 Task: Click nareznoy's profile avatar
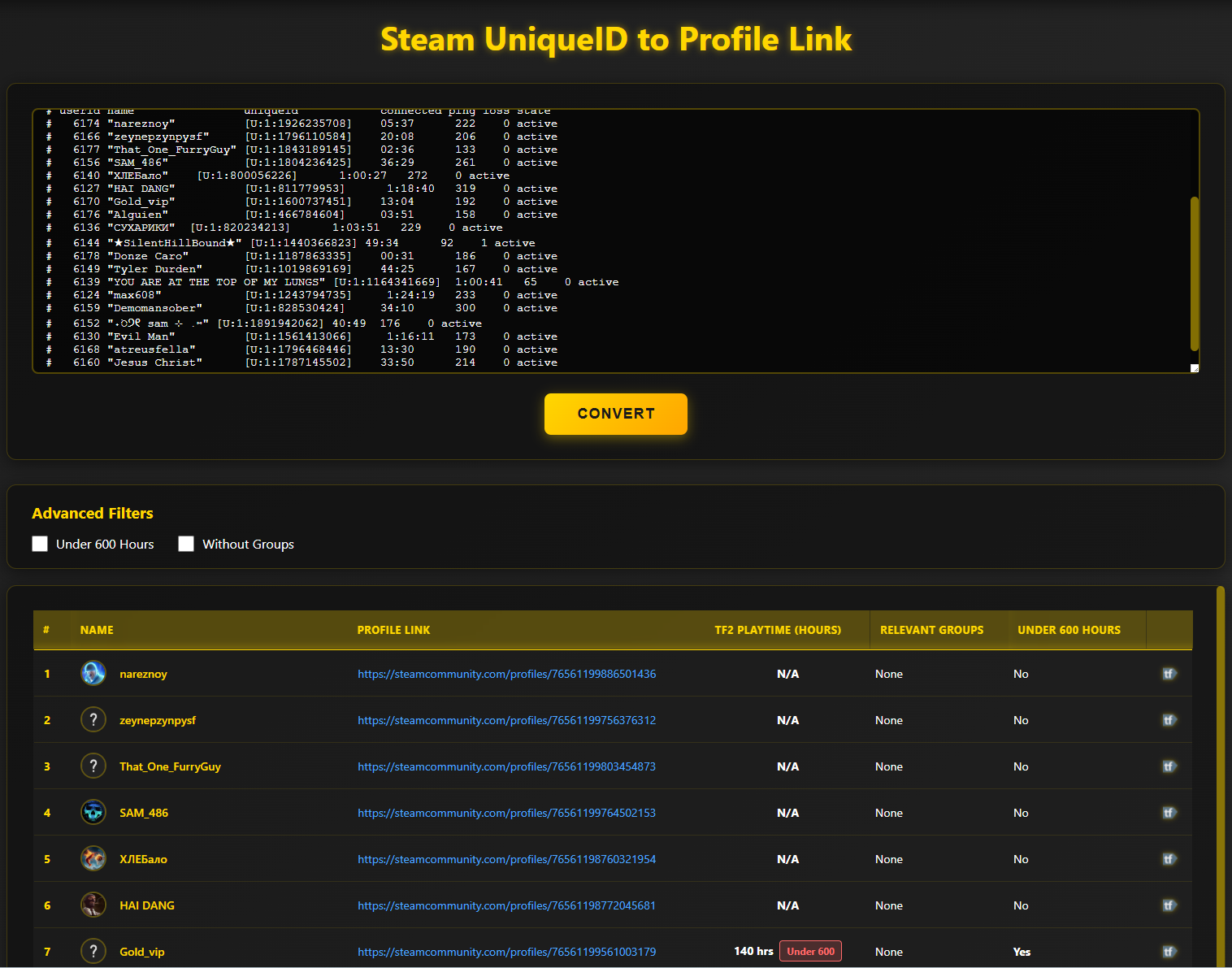pyautogui.click(x=93, y=674)
